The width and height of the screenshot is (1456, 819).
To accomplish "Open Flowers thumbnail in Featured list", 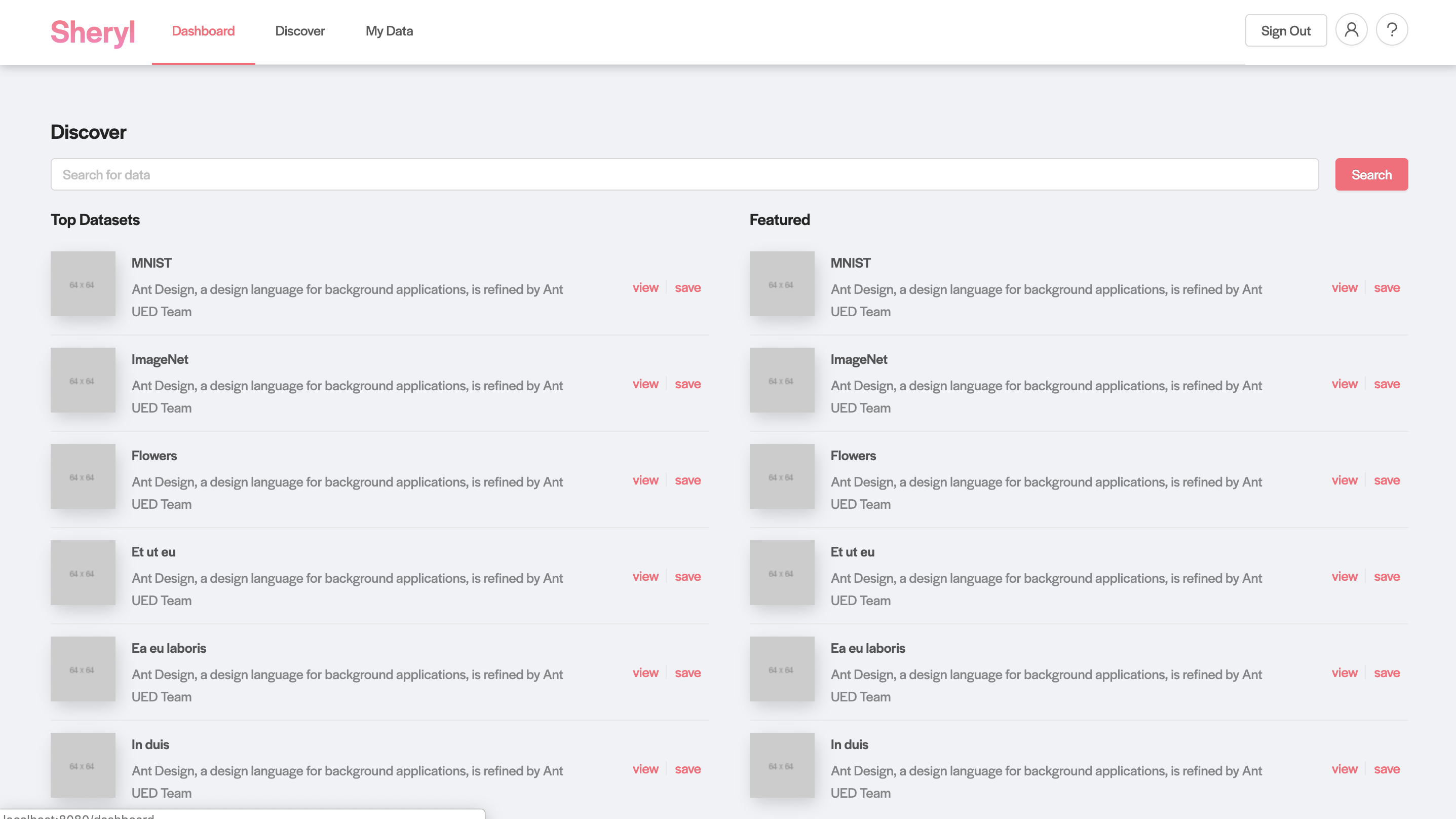I will click(x=782, y=476).
